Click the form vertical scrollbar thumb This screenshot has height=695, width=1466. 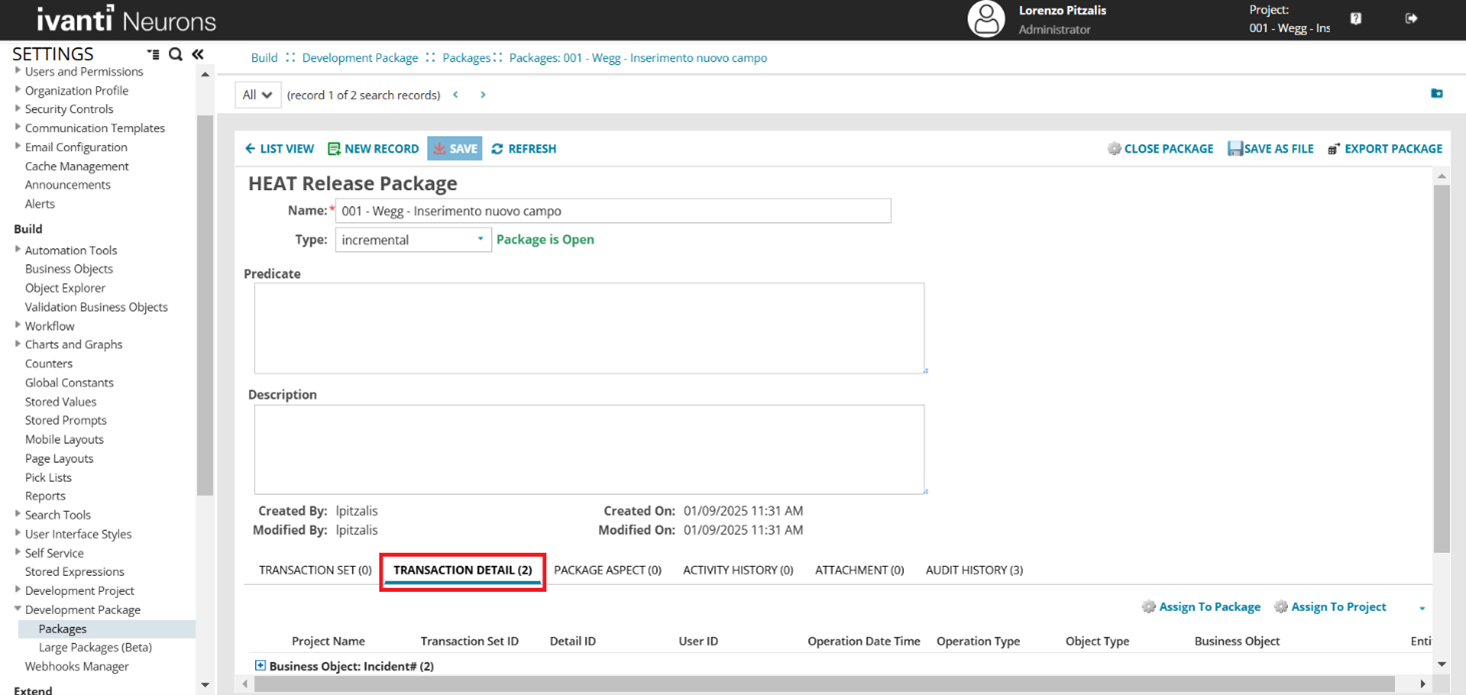click(1441, 368)
